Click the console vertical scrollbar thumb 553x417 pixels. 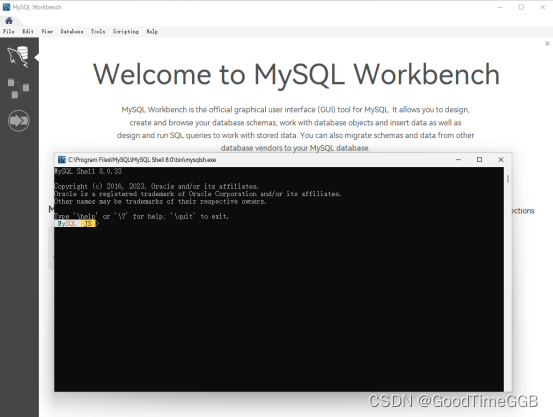pyautogui.click(x=508, y=179)
